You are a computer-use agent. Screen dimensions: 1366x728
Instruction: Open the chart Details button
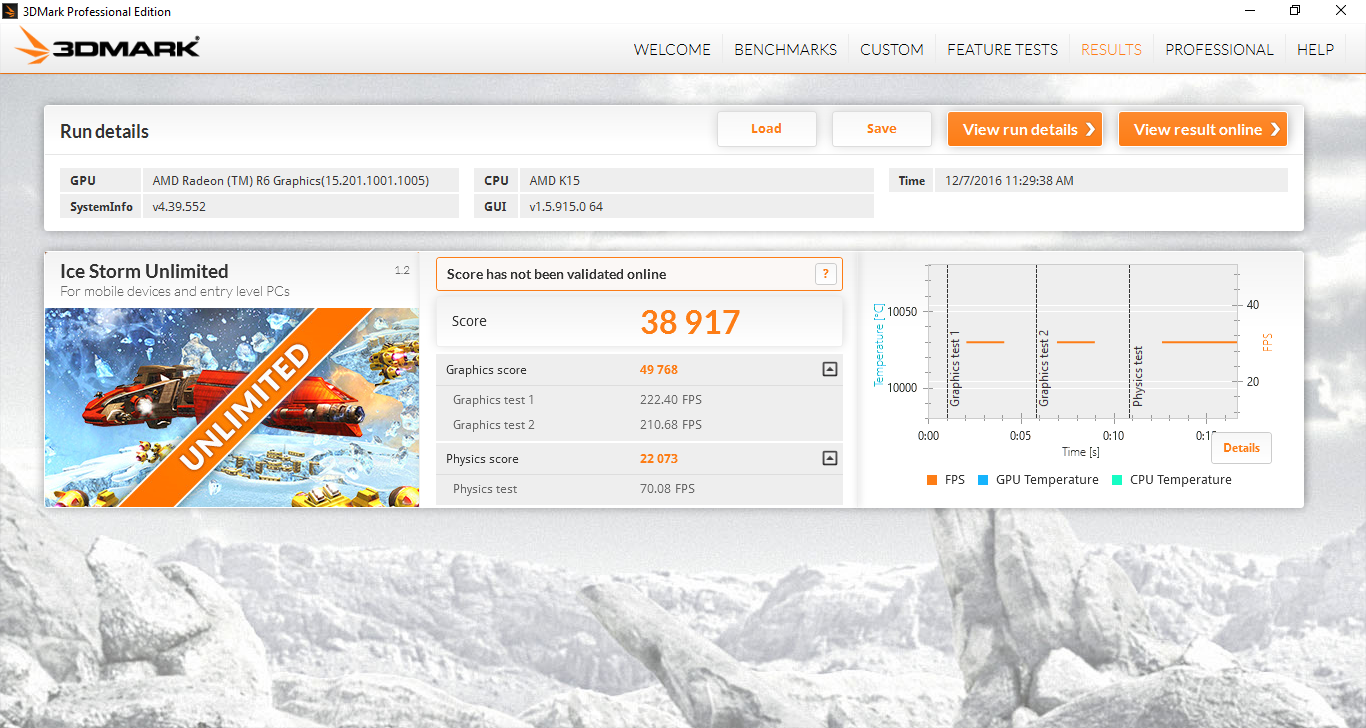[x=1241, y=448]
